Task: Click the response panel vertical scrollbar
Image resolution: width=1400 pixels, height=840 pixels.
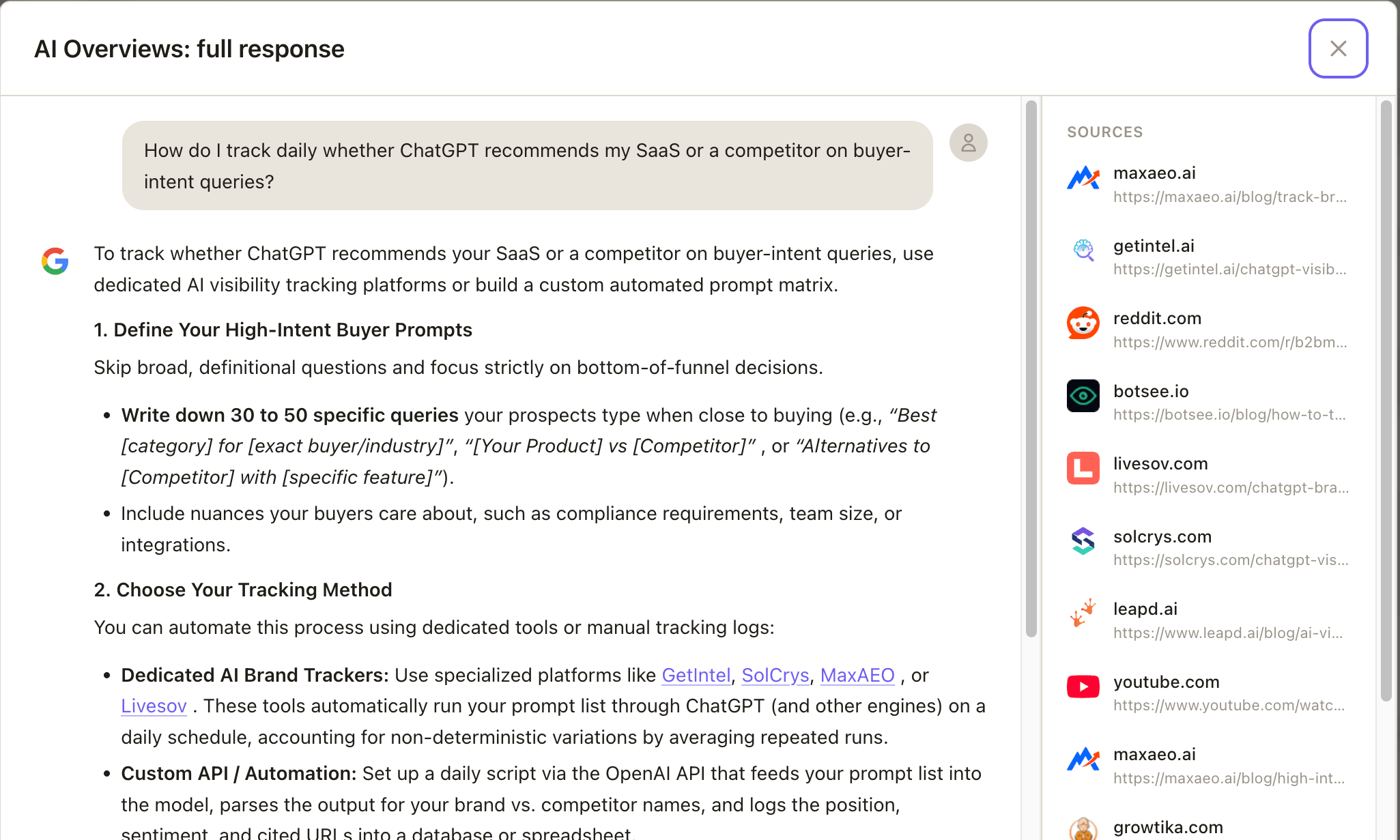Action: click(1031, 368)
